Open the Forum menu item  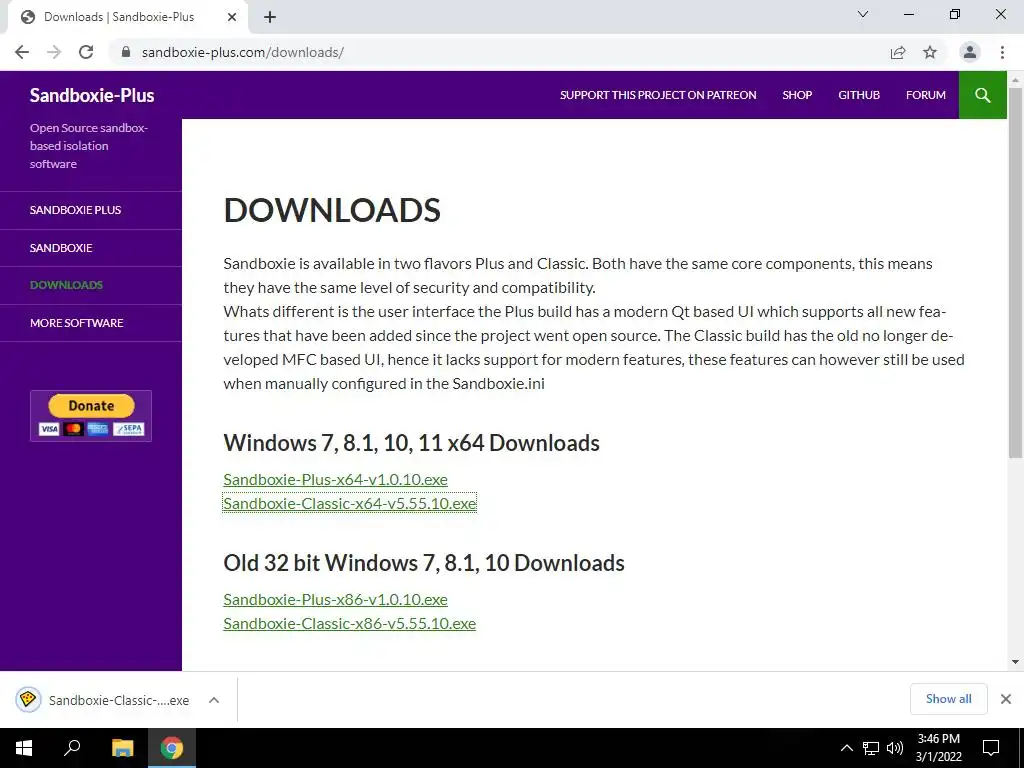tap(925, 95)
